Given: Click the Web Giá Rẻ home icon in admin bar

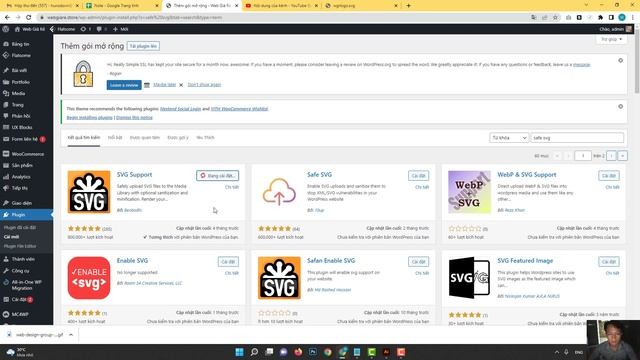Looking at the screenshot, I should (29, 29).
